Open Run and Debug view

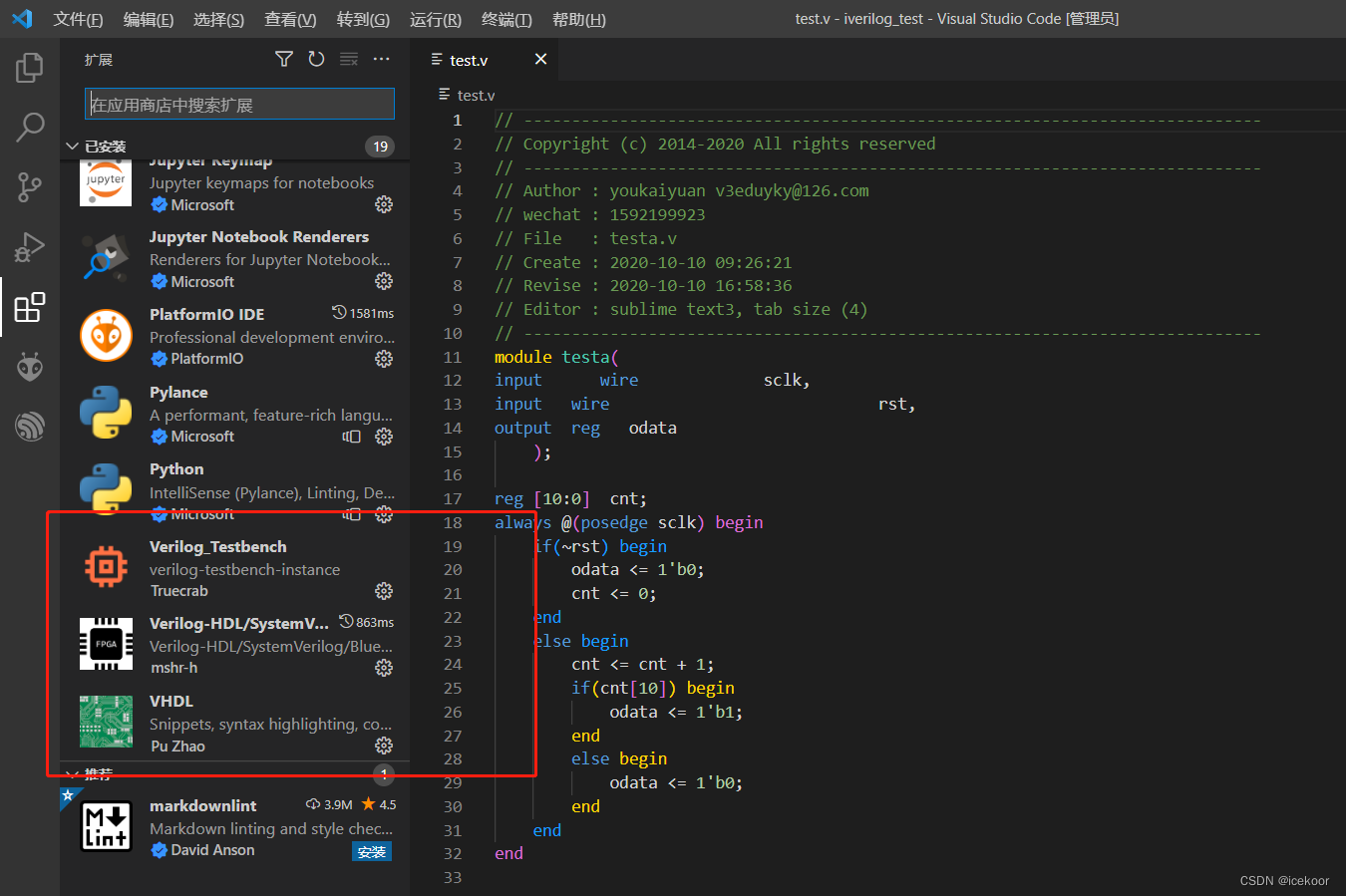coord(30,246)
